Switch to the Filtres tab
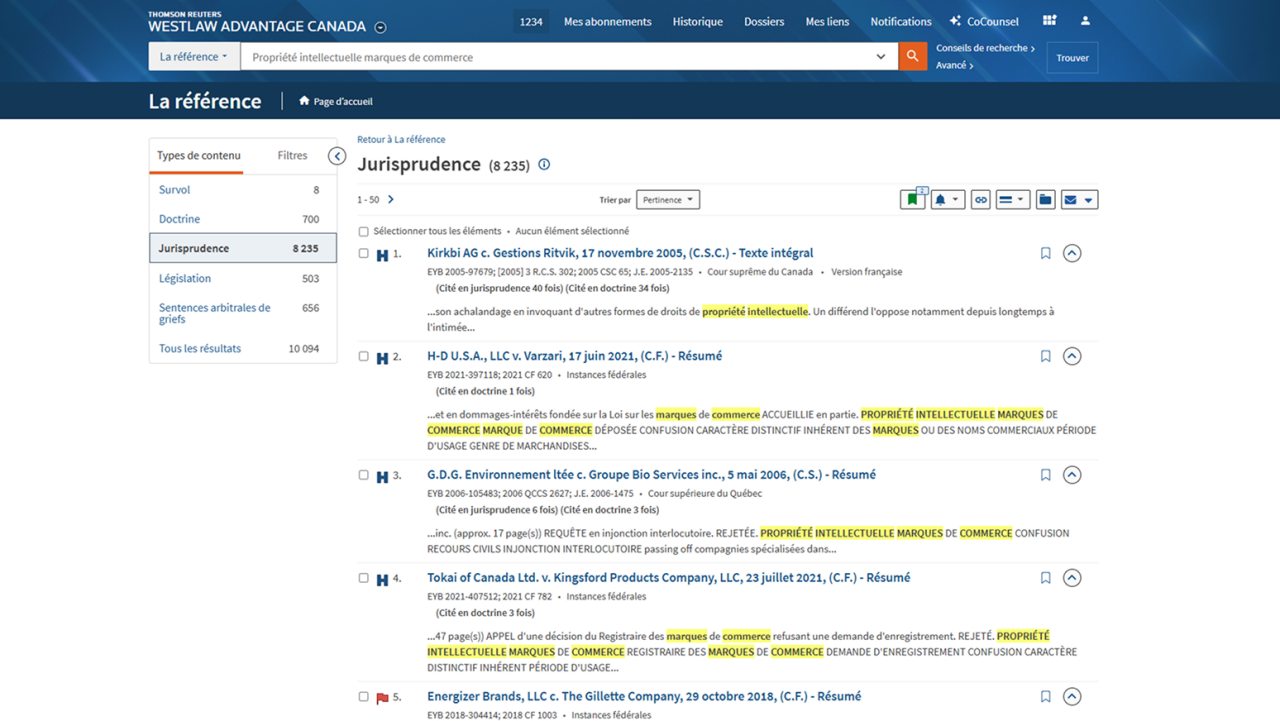Viewport: 1280px width, 721px height. coord(292,156)
